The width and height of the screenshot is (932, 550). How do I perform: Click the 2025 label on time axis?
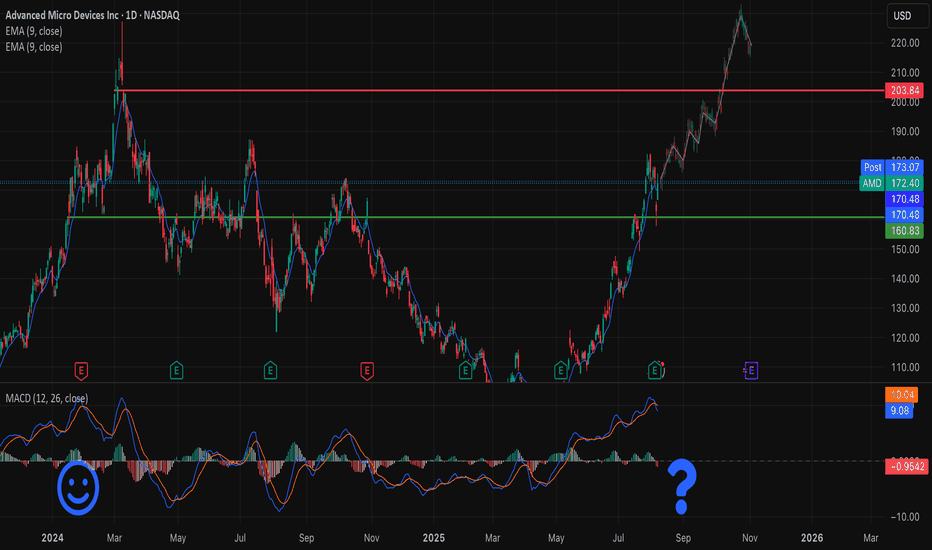click(x=433, y=538)
